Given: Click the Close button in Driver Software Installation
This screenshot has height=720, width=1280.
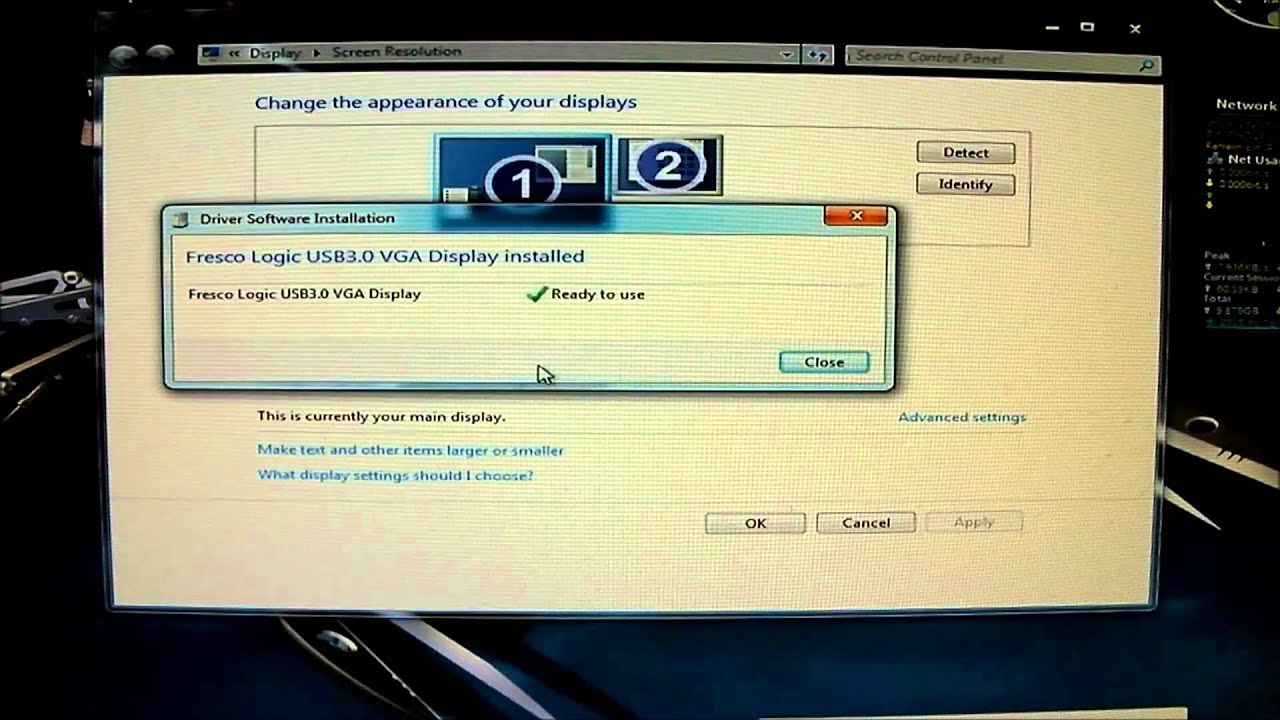Looking at the screenshot, I should (x=824, y=362).
